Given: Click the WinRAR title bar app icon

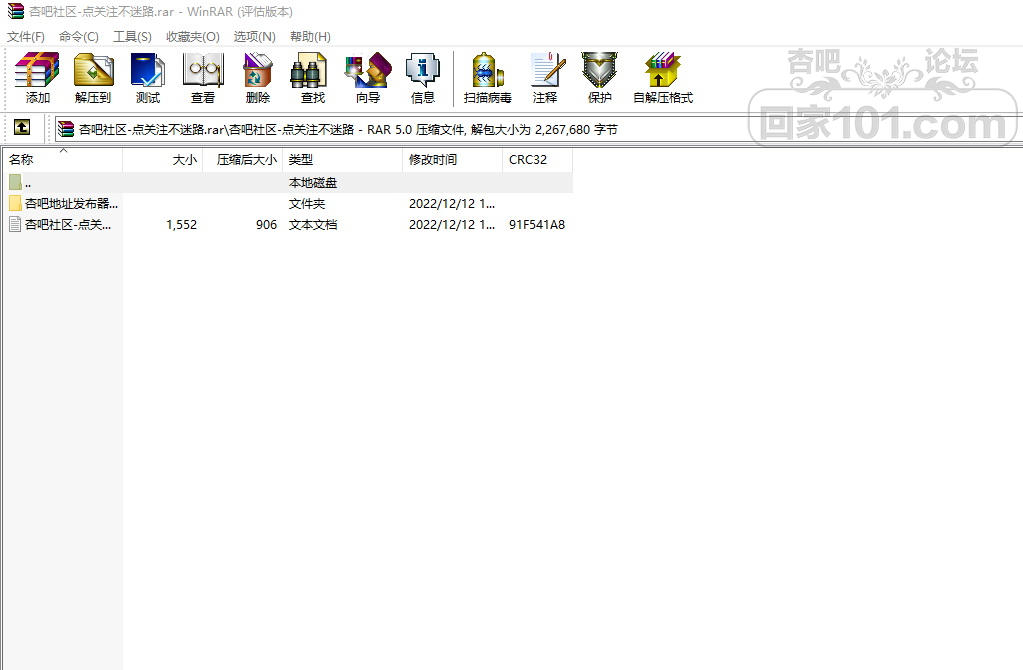Looking at the screenshot, I should [16, 11].
